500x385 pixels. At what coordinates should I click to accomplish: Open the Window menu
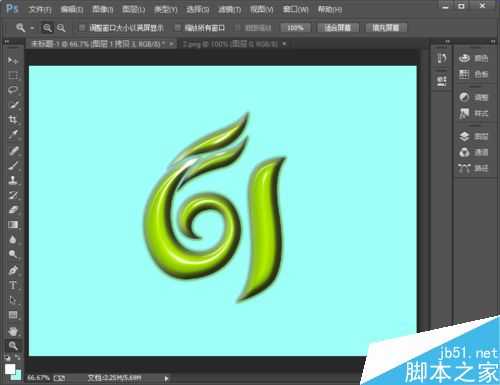[x=296, y=10]
